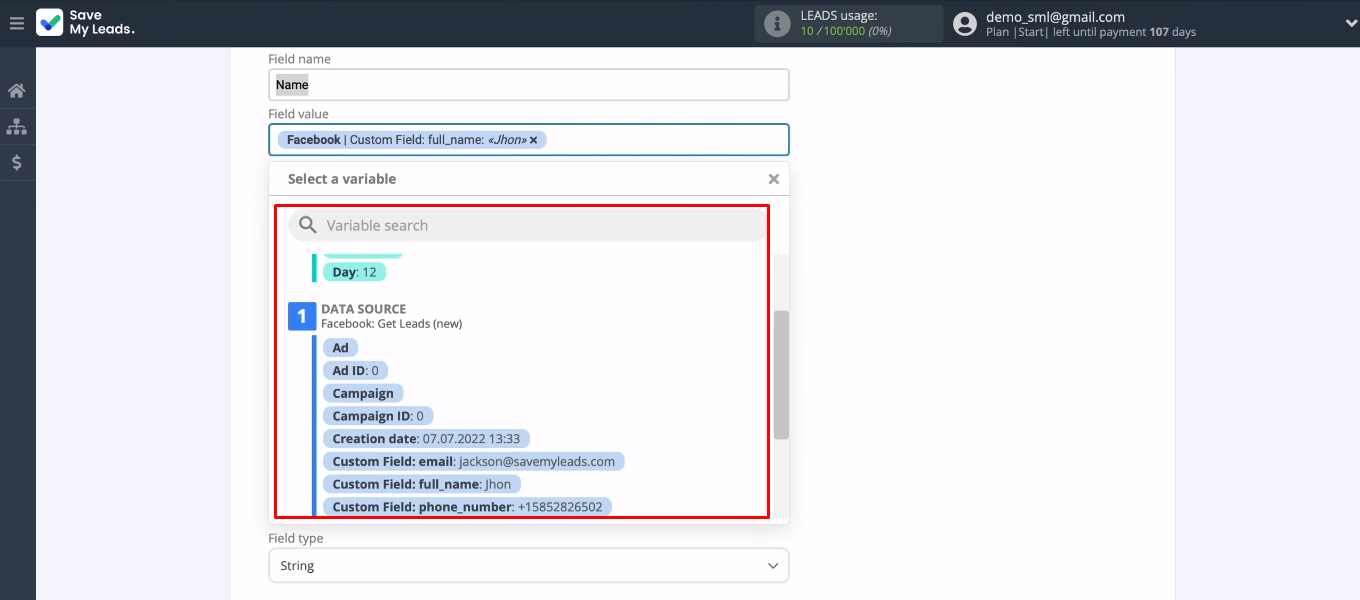Image resolution: width=1360 pixels, height=600 pixels.
Task: Remove the full_name tag with its x
Action: tap(534, 140)
